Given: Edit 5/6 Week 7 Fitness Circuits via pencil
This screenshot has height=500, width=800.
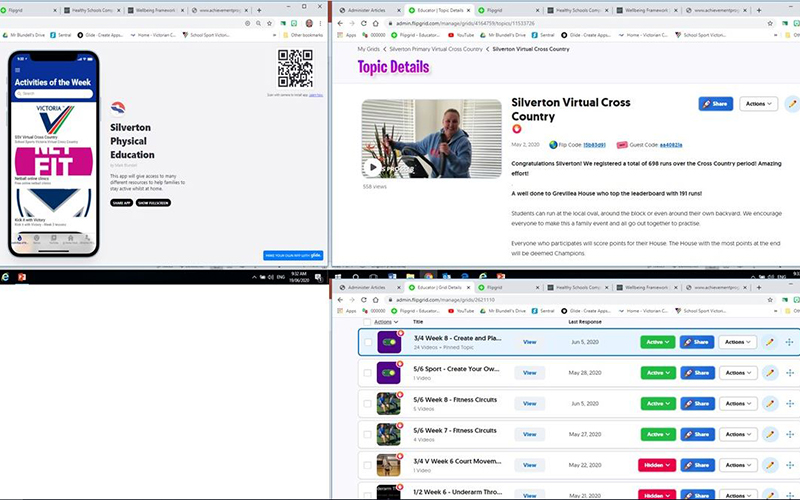Looking at the screenshot, I should click(769, 434).
